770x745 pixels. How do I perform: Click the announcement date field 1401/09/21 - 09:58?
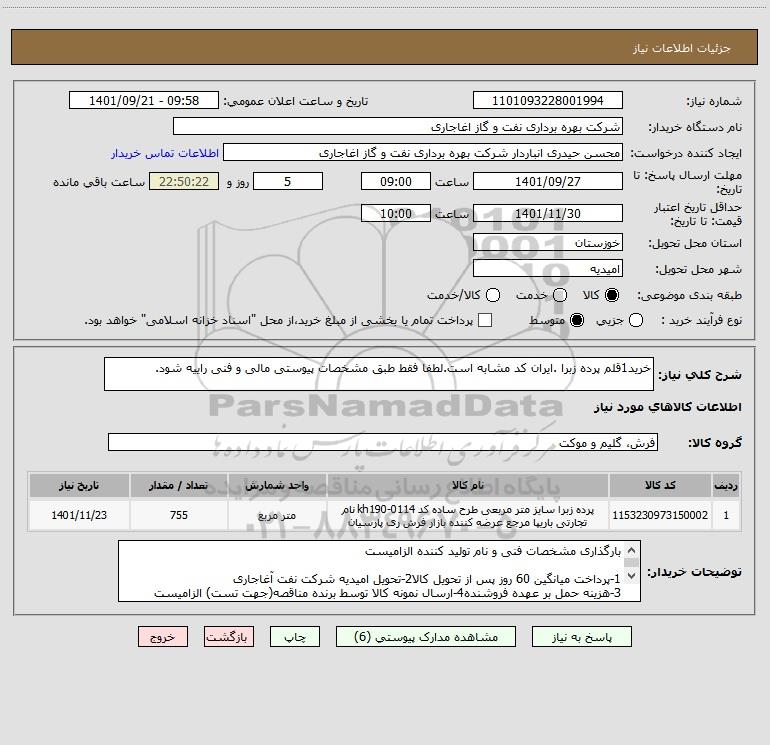[144, 101]
